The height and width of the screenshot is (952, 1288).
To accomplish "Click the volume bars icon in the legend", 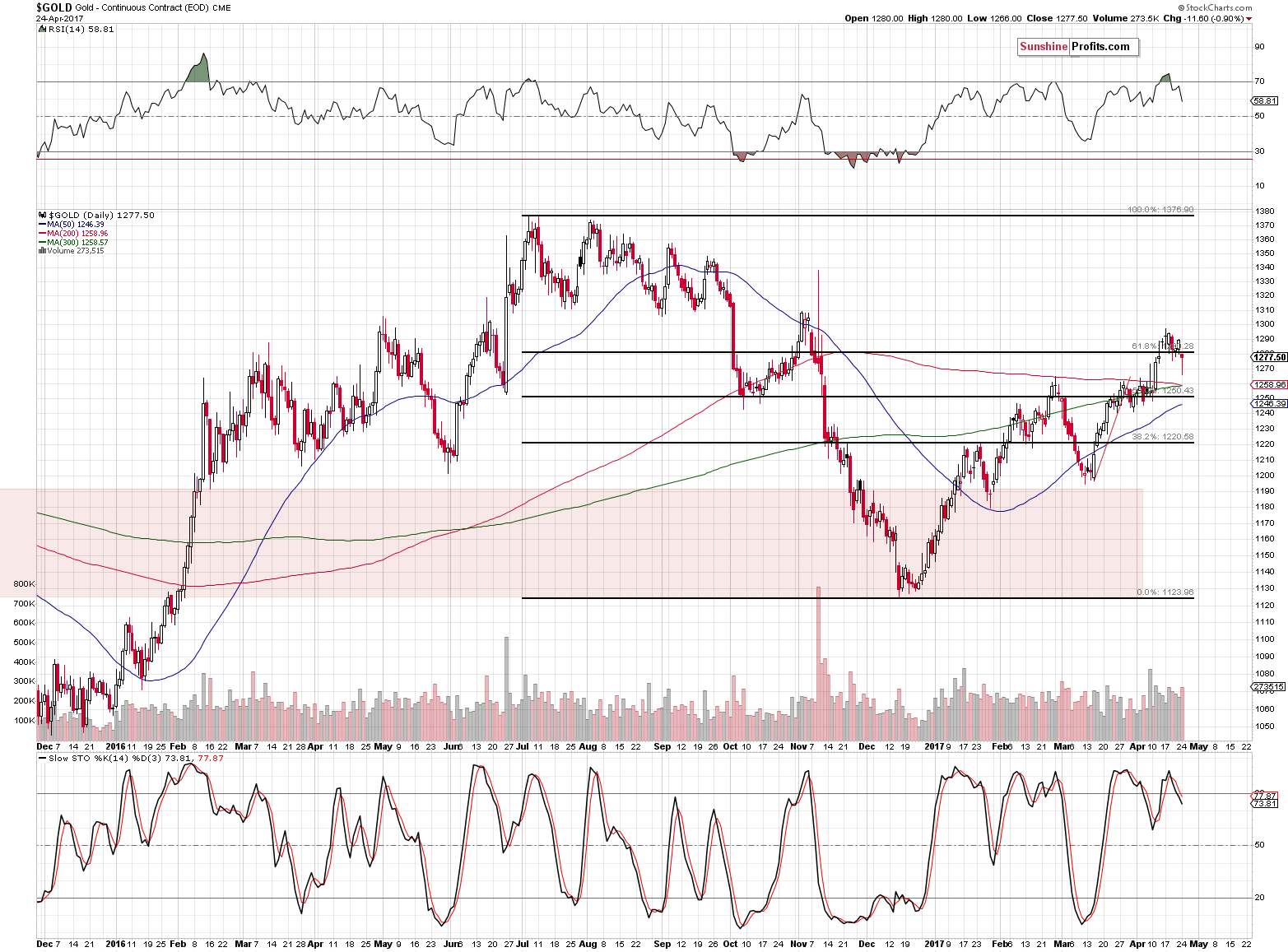I will [x=42, y=251].
